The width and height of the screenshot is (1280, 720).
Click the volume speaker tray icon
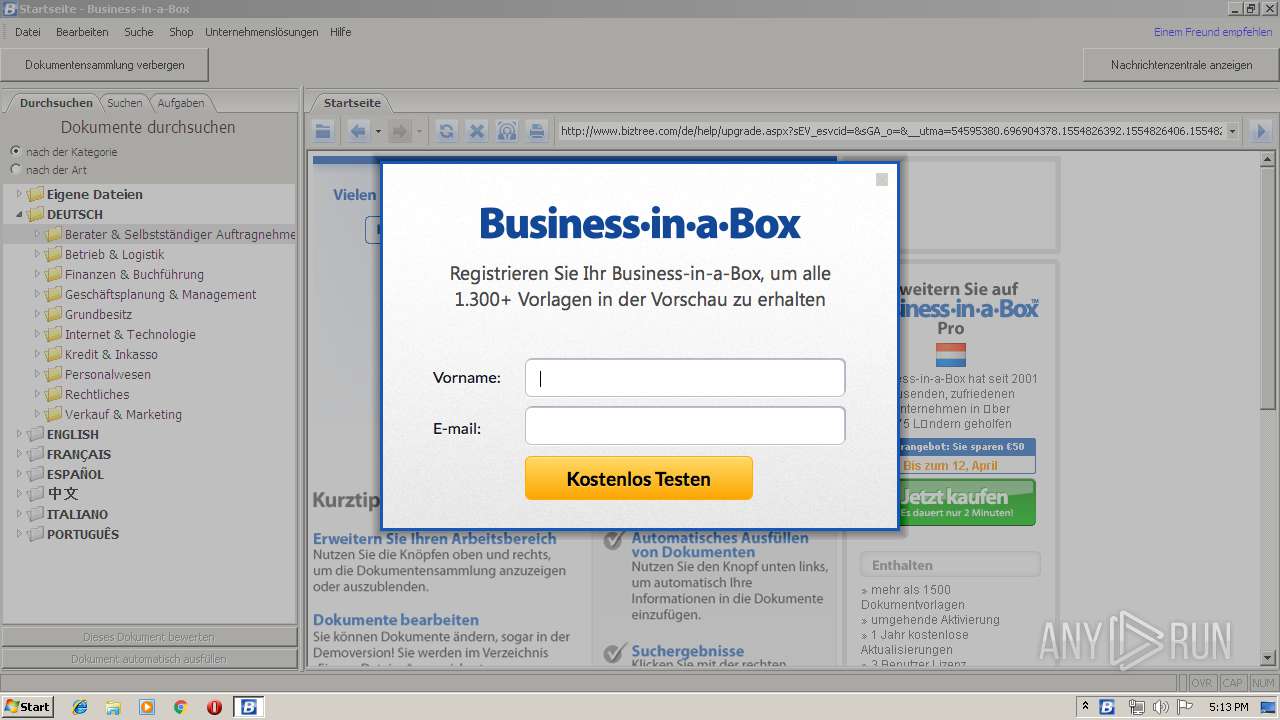tap(1160, 707)
